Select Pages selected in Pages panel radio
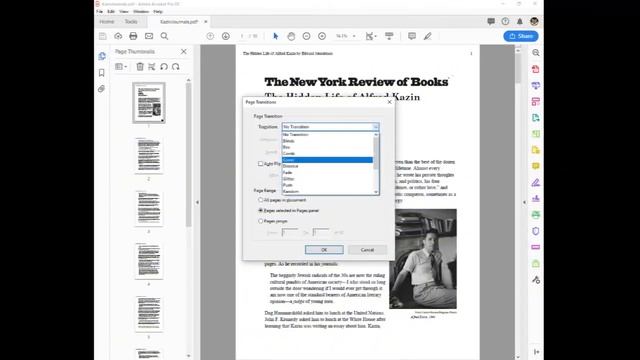The height and width of the screenshot is (360, 640). click(260, 211)
